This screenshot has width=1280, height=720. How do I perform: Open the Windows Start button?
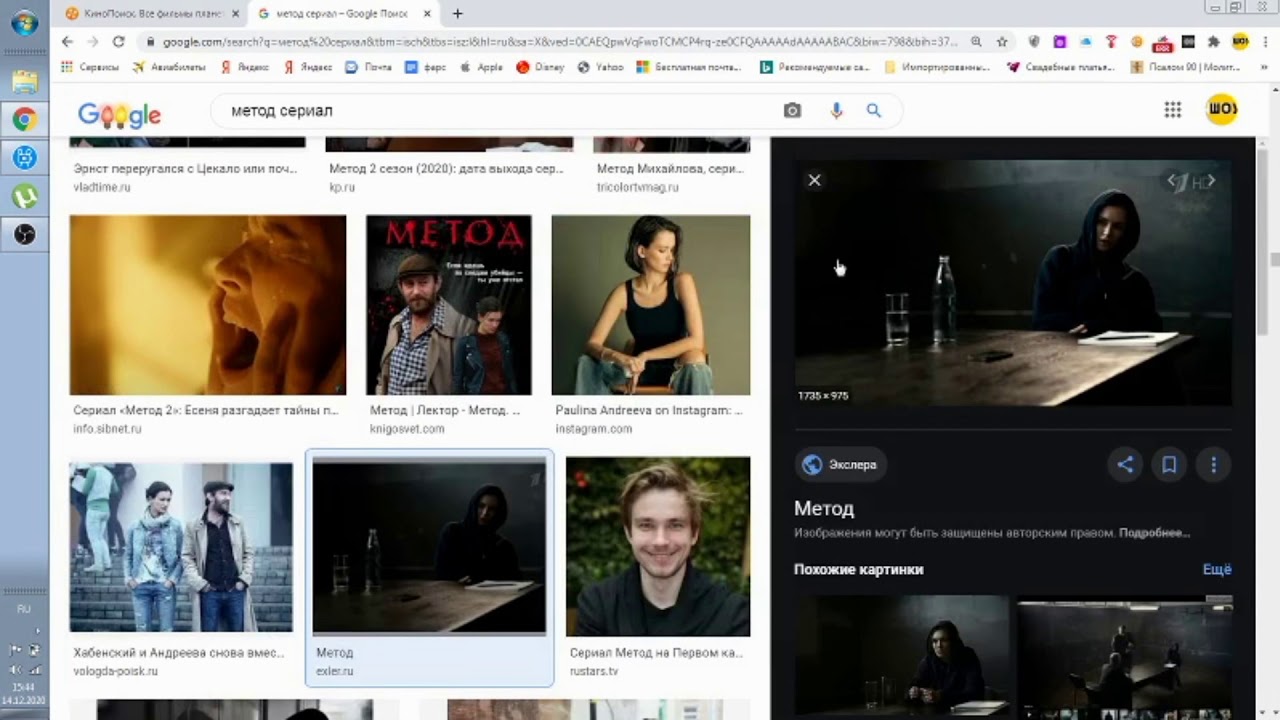pos(25,22)
